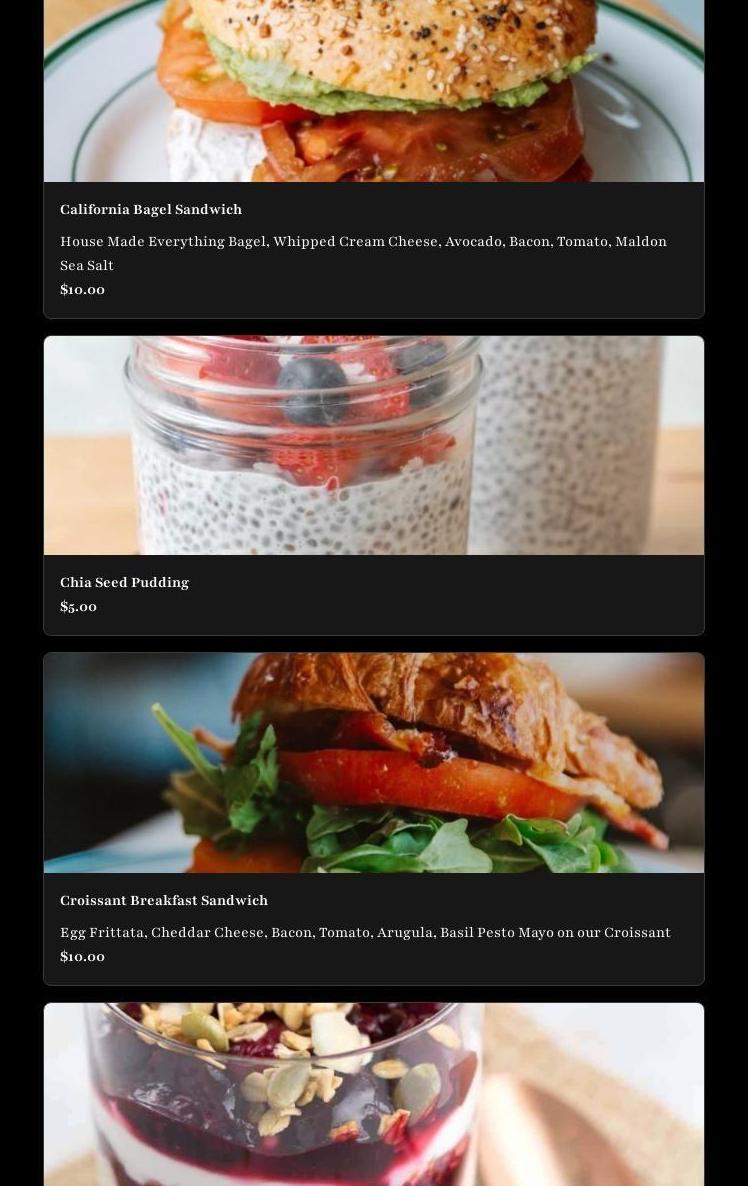Open the California Bagel Sandwich photo

(374, 91)
